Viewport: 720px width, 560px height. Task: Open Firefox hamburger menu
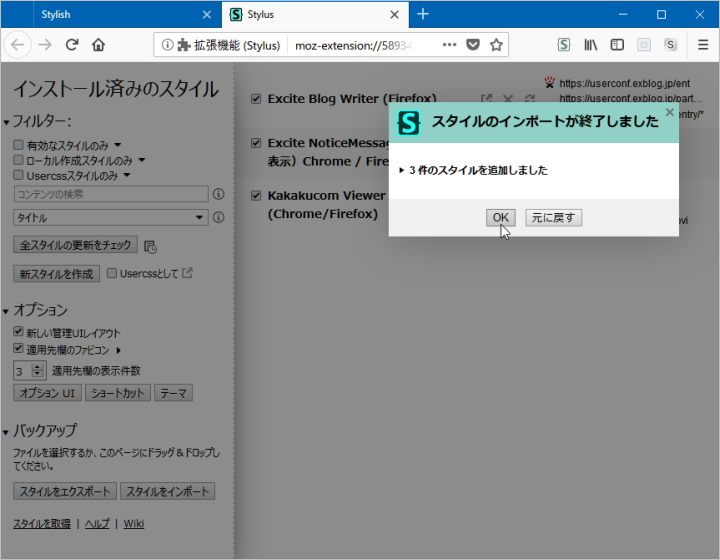pyautogui.click(x=703, y=45)
